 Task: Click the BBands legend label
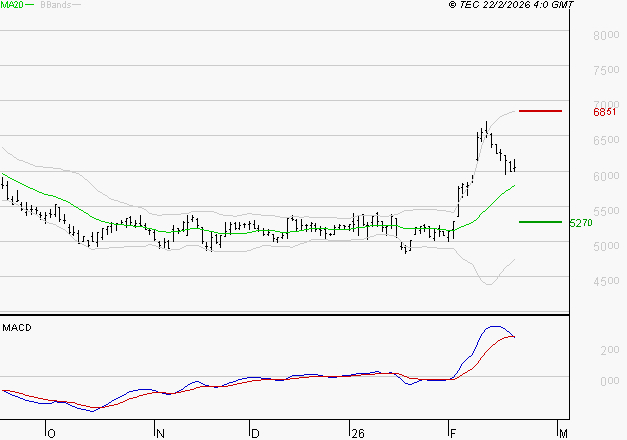56,5
